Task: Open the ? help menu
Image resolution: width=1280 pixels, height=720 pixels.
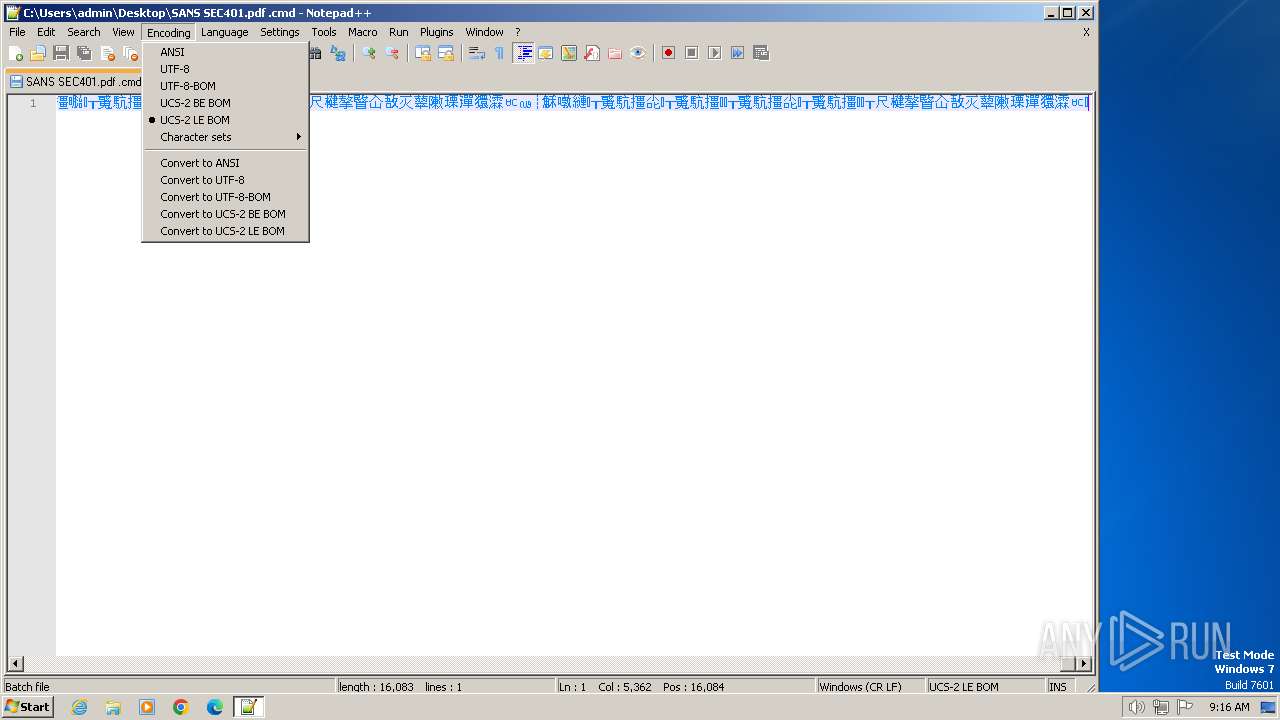Action: tap(517, 32)
